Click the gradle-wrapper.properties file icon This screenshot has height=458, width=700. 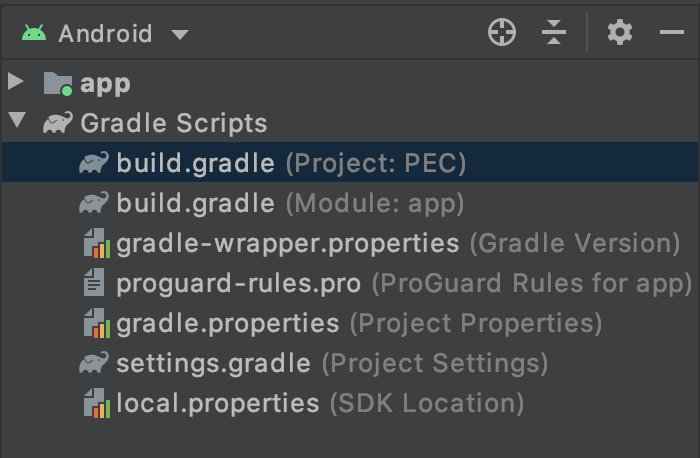[95, 244]
